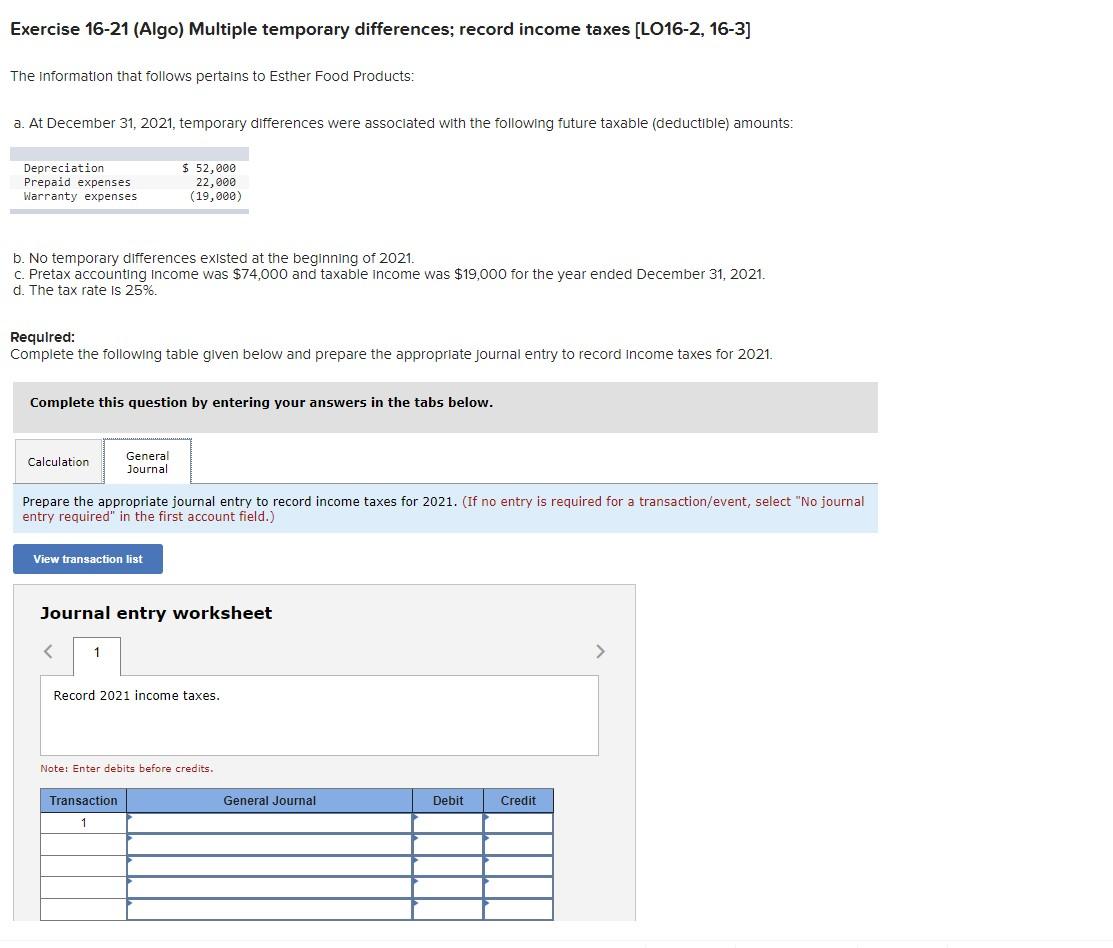Click the right navigation chevron on the worksheet

[x=600, y=651]
